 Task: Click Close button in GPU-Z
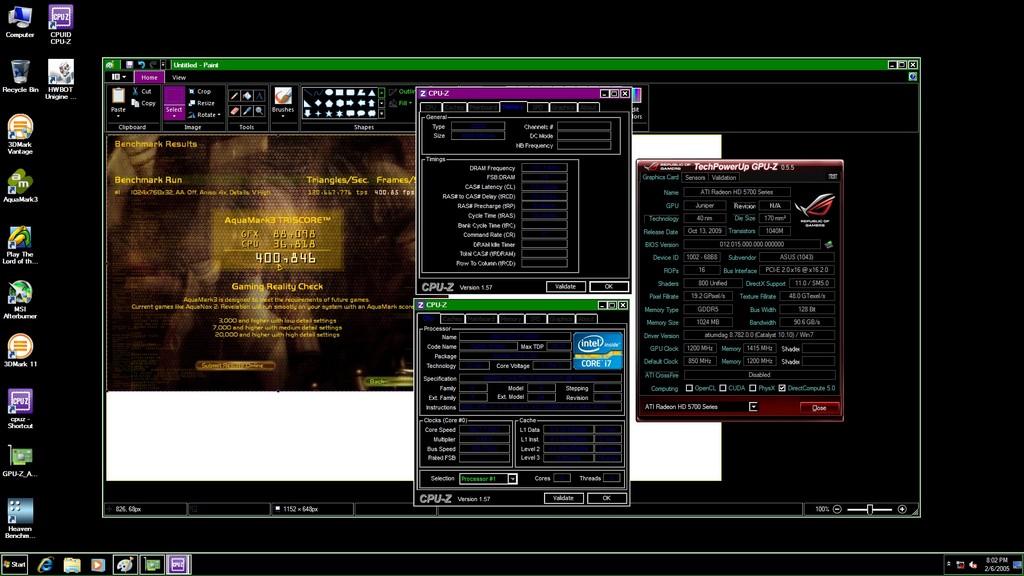[x=819, y=408]
